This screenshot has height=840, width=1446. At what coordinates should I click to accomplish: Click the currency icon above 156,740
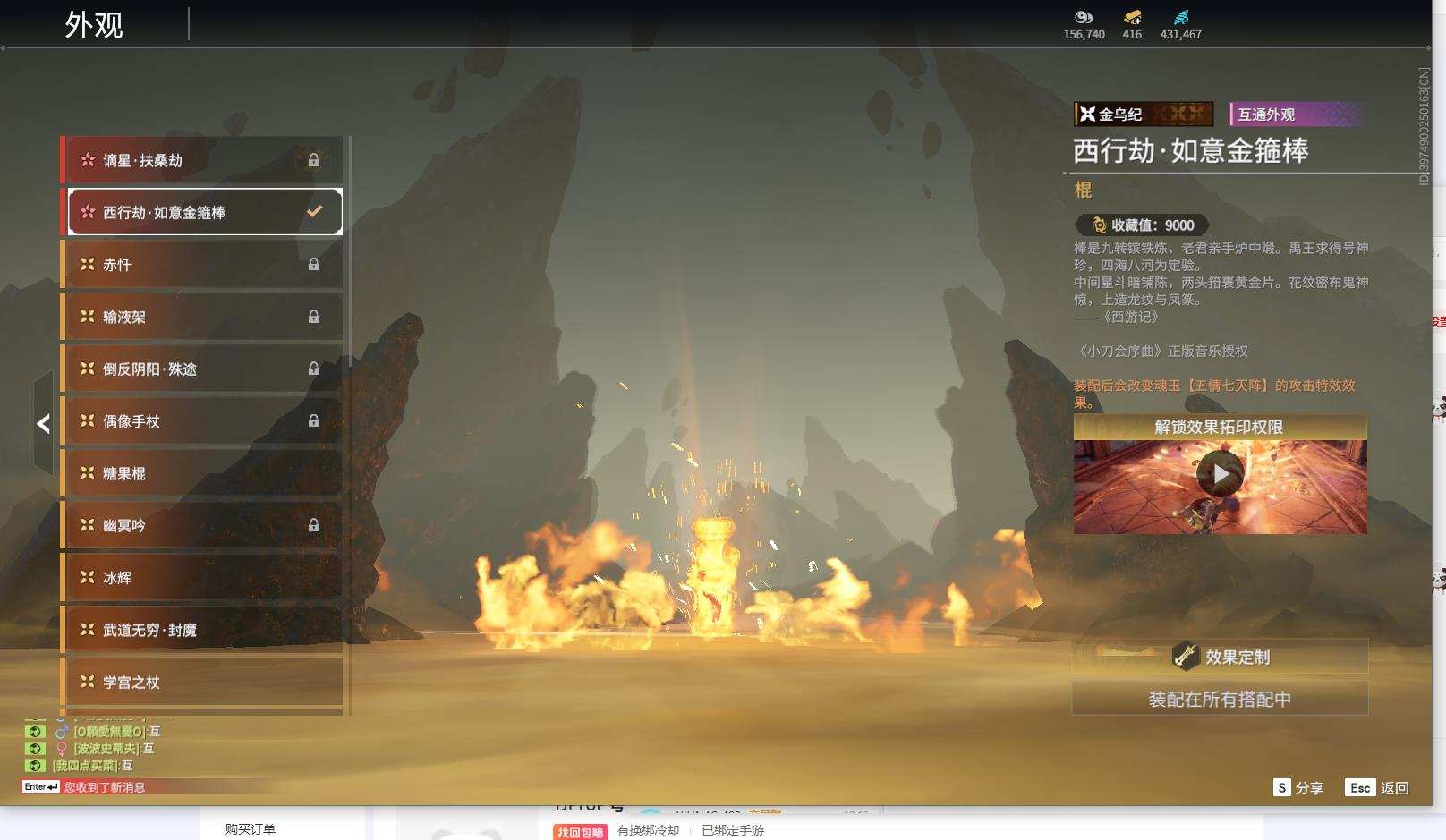[1084, 17]
